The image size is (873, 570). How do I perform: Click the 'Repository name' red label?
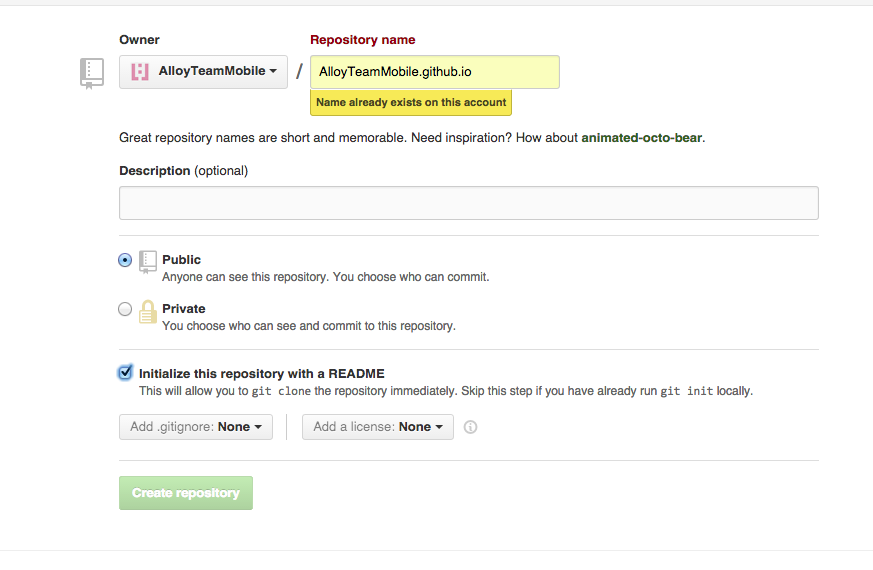(x=362, y=40)
